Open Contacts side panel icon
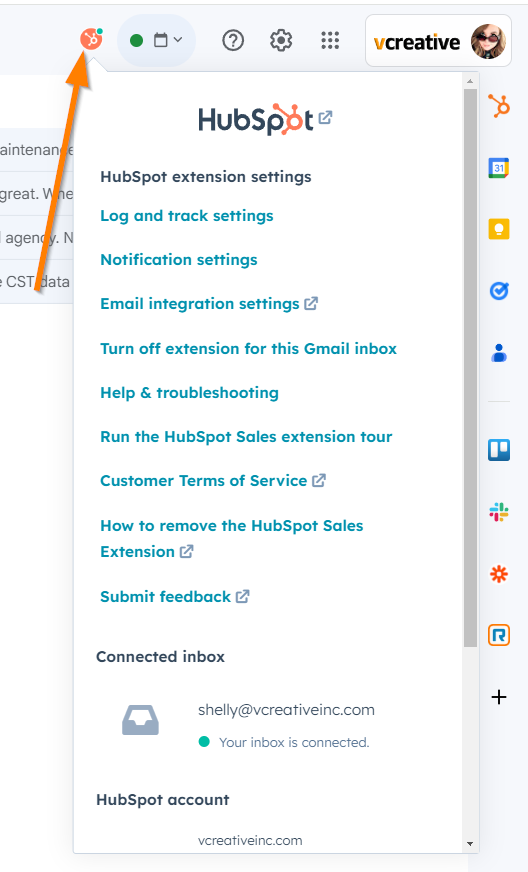The width and height of the screenshot is (528, 872). [x=499, y=353]
